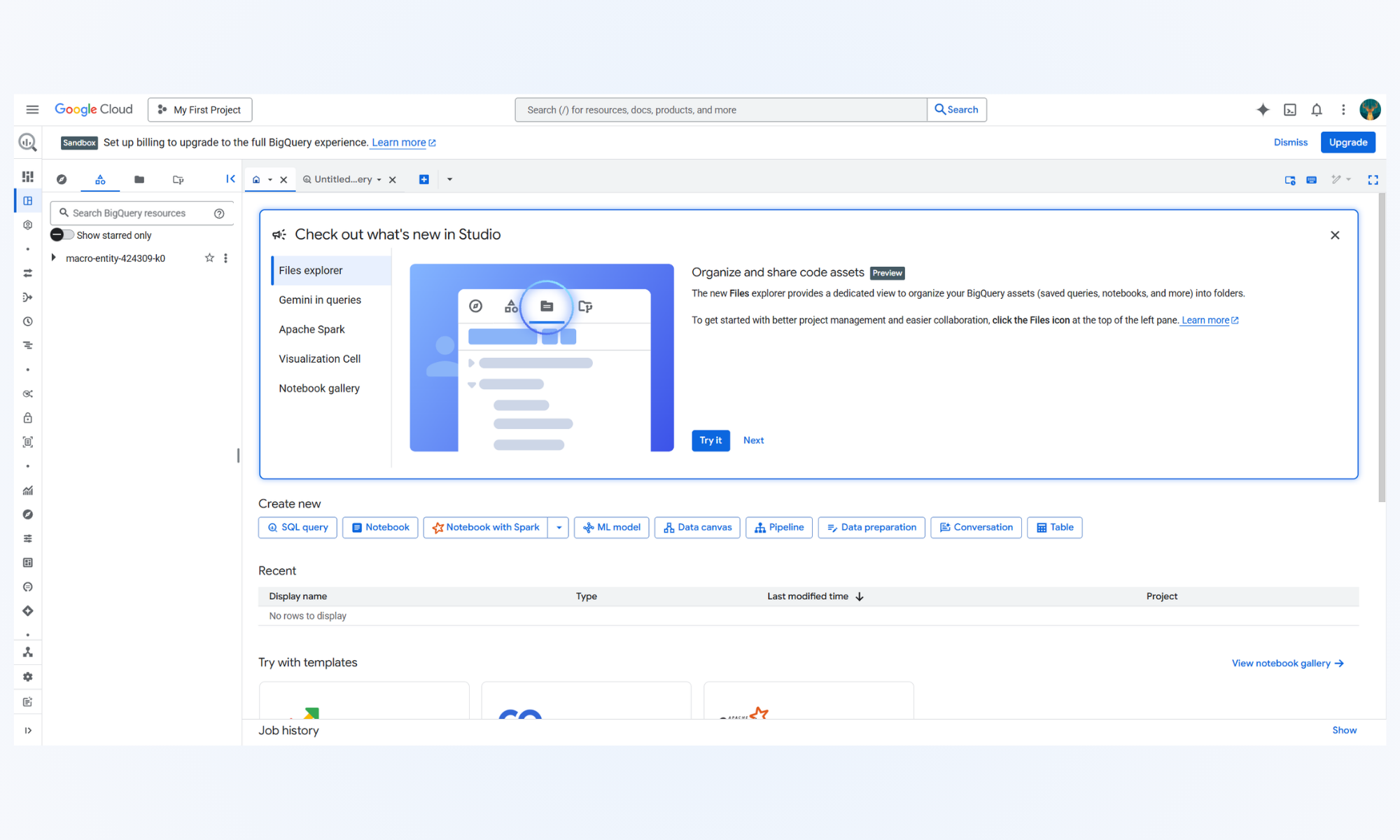Click the top Search resources input box

pos(721,110)
